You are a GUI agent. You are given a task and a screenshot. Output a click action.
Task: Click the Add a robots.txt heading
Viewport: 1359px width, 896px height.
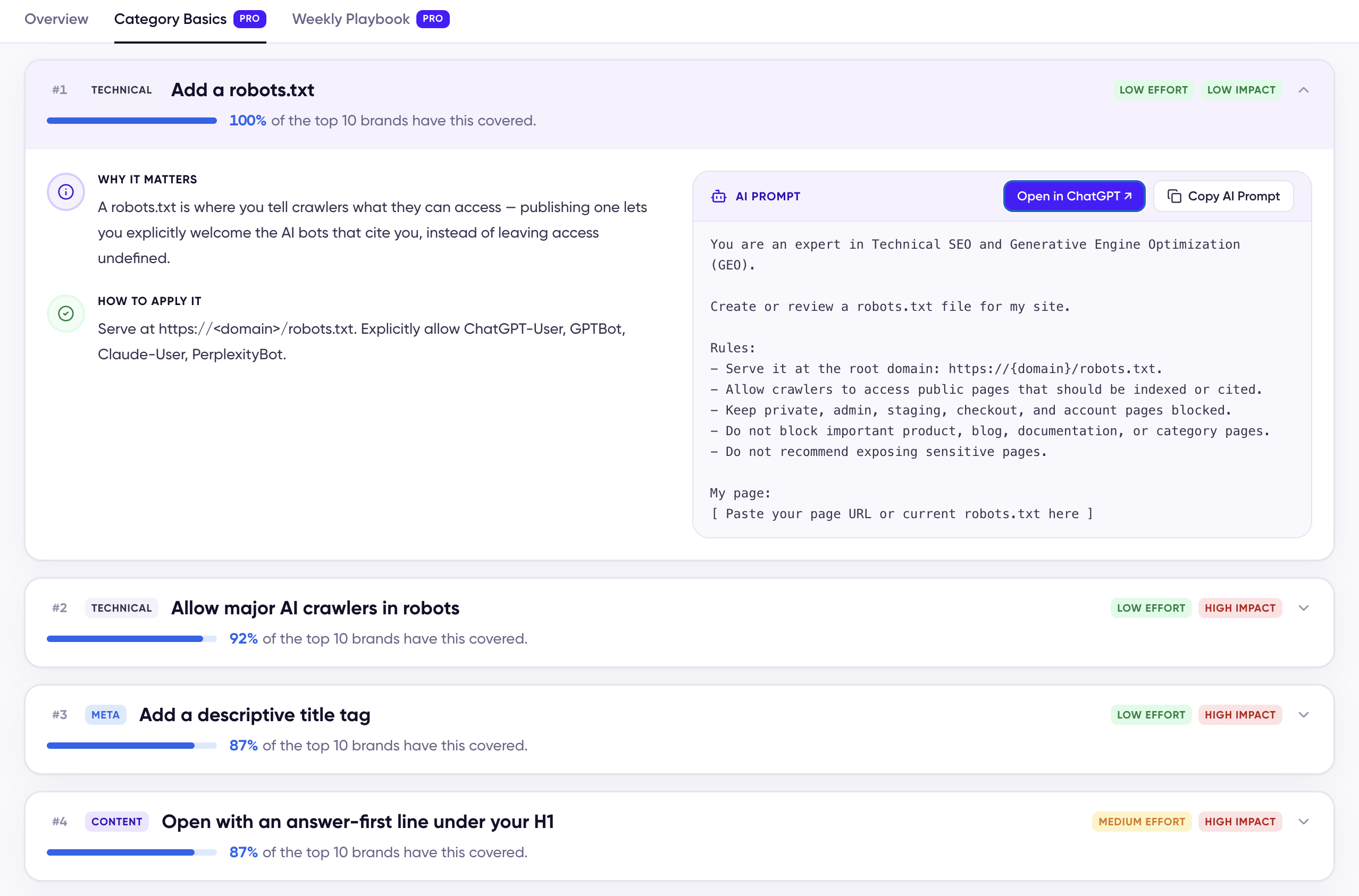pyautogui.click(x=242, y=90)
